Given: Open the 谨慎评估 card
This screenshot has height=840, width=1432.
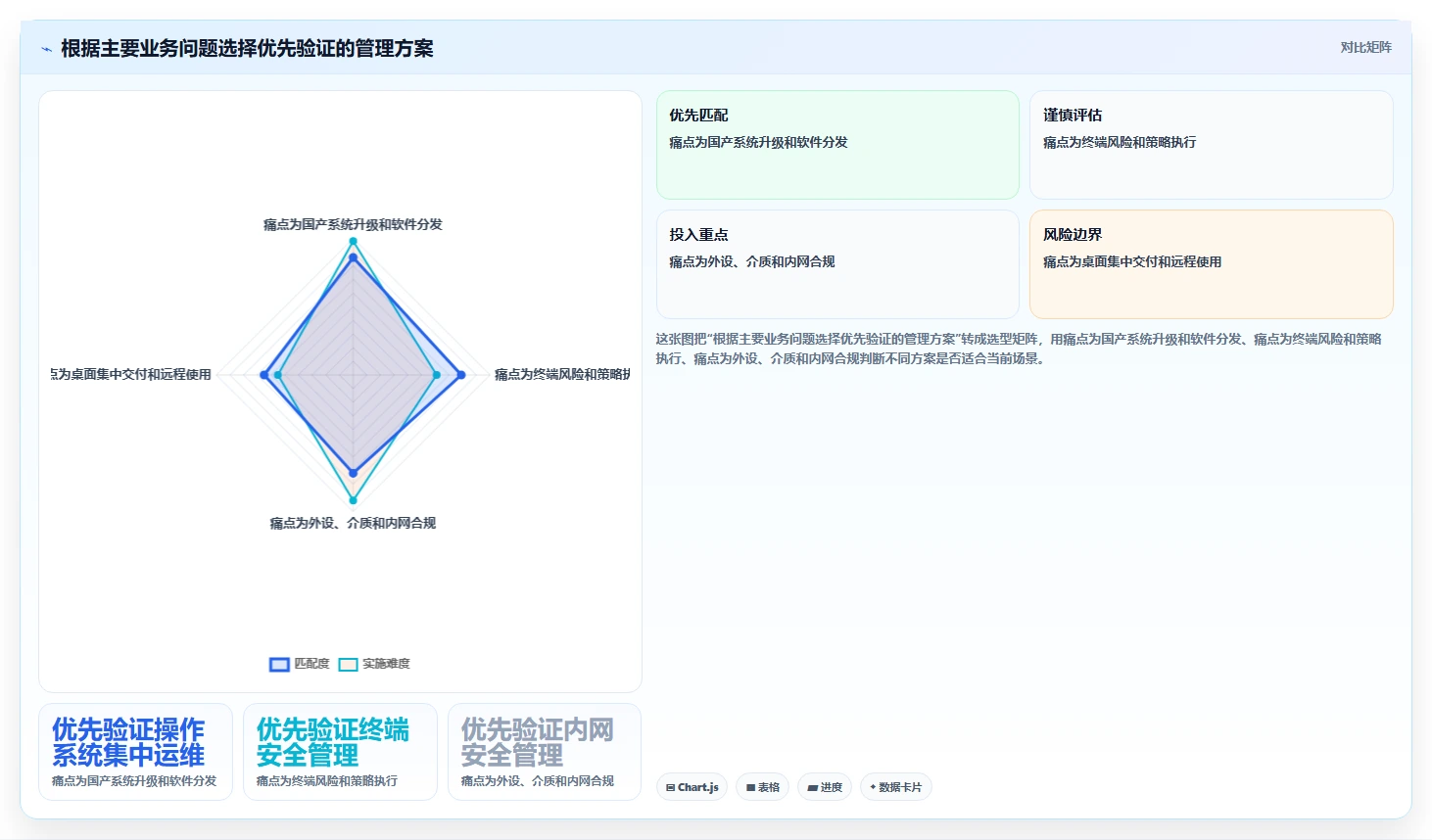Looking at the screenshot, I should coord(1211,145).
